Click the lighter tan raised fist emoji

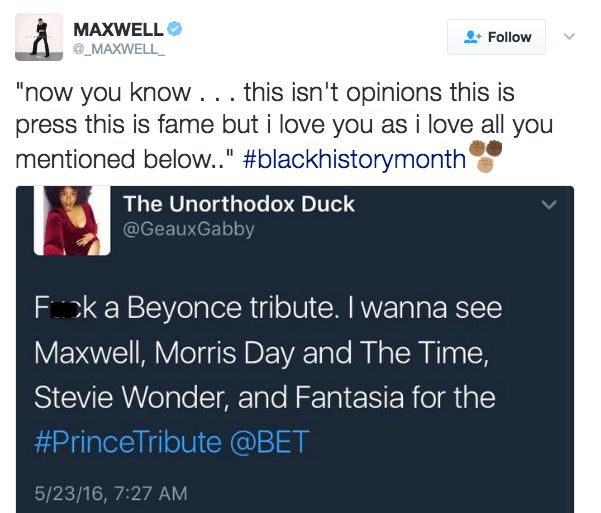point(485,163)
